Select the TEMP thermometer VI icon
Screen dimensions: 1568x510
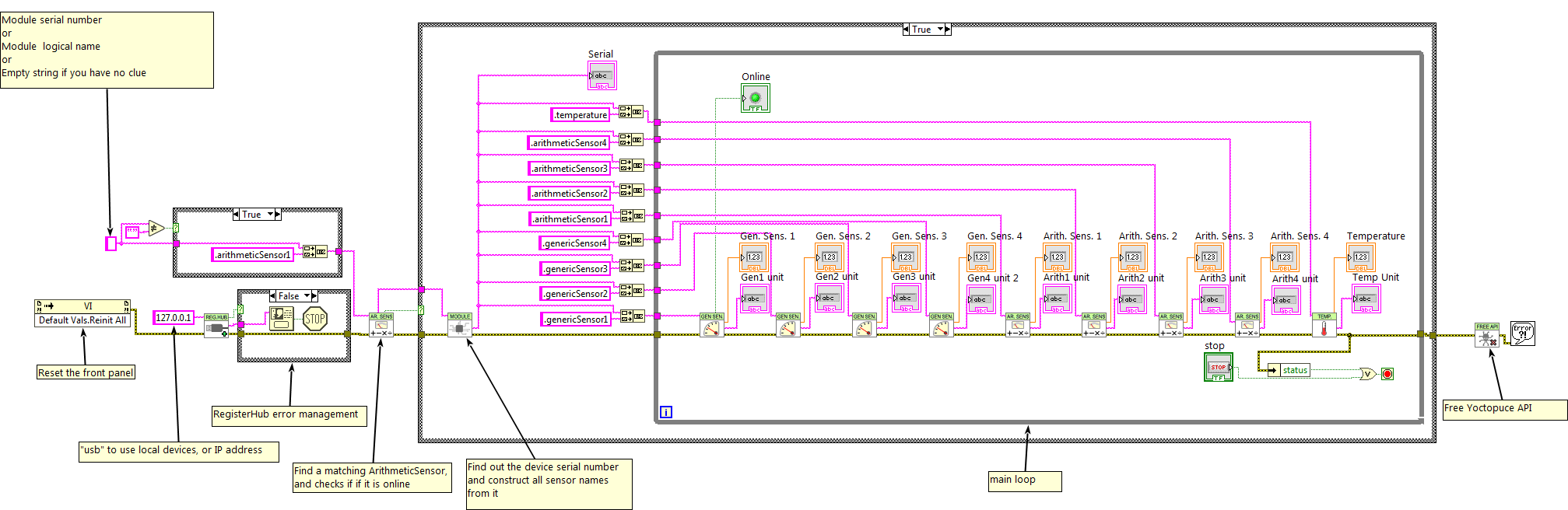pos(1324,325)
